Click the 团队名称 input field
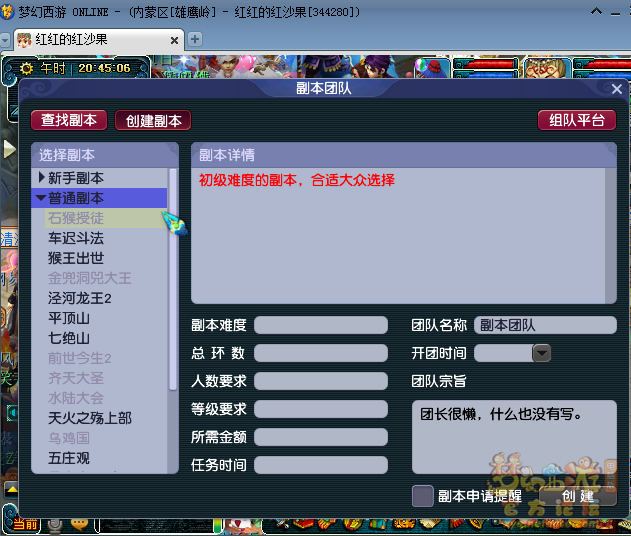Viewport: 631px width, 536px height. 545,325
